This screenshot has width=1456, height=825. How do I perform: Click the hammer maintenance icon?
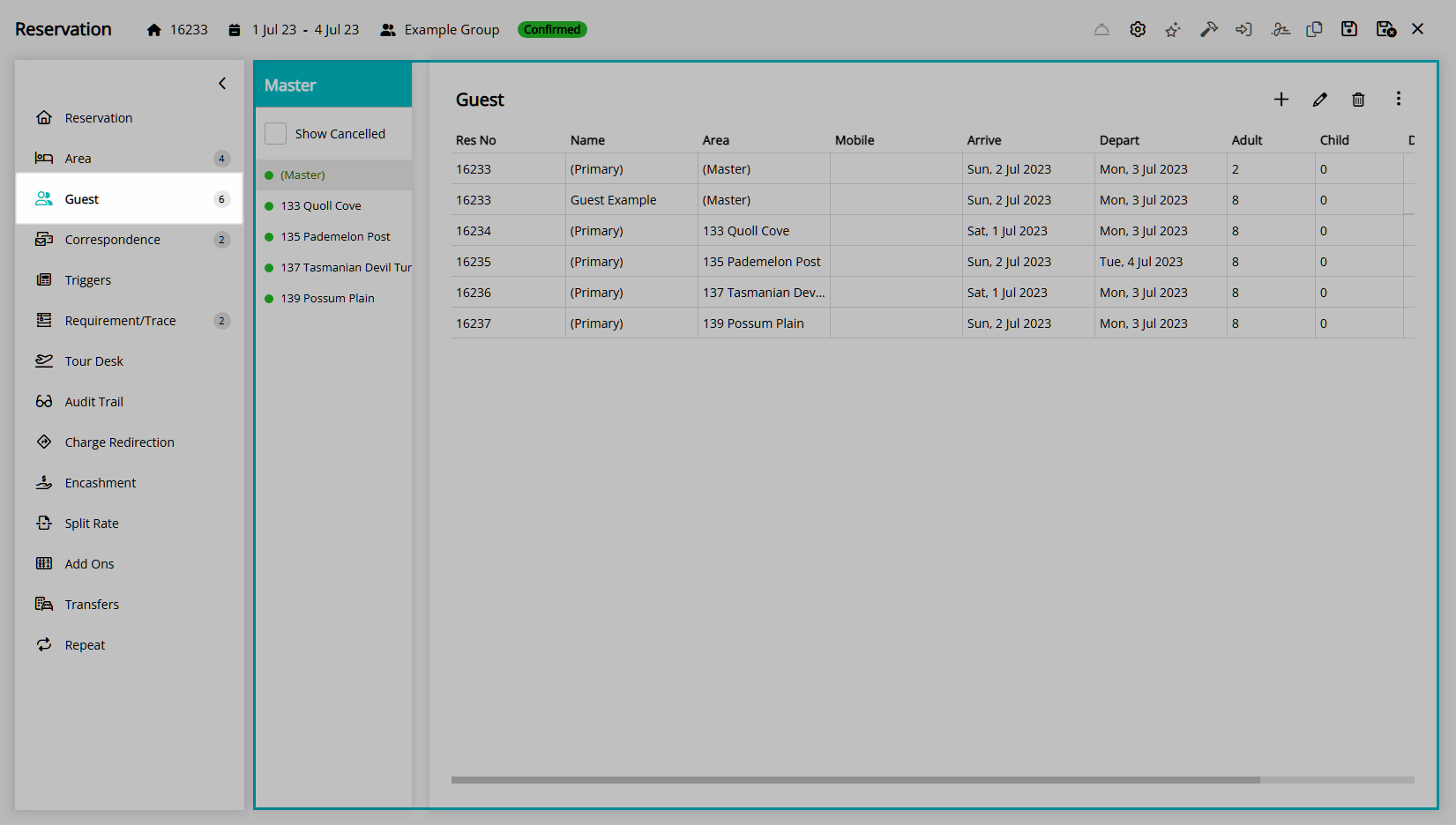tap(1208, 29)
